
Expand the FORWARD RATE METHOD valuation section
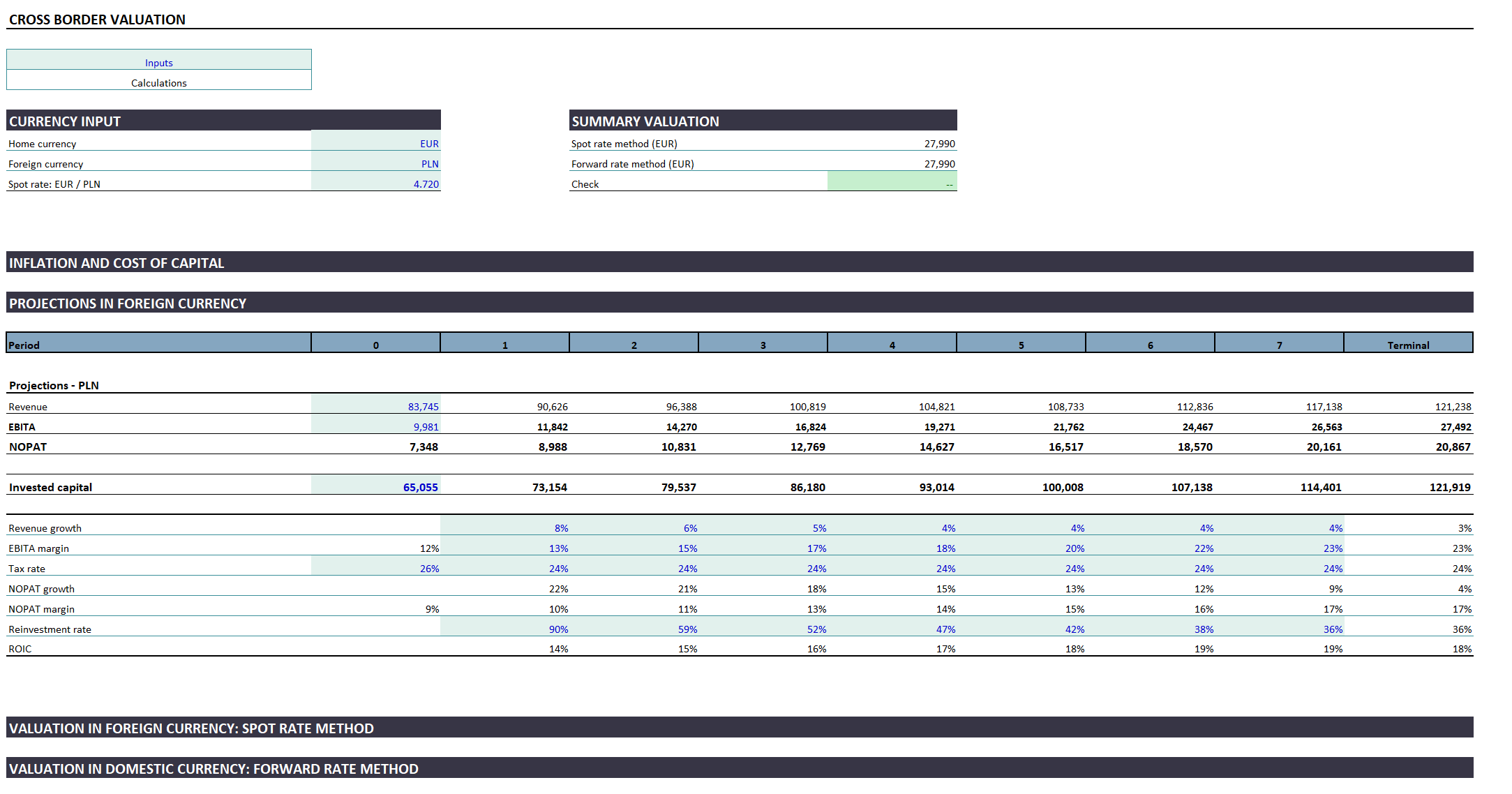(x=213, y=768)
